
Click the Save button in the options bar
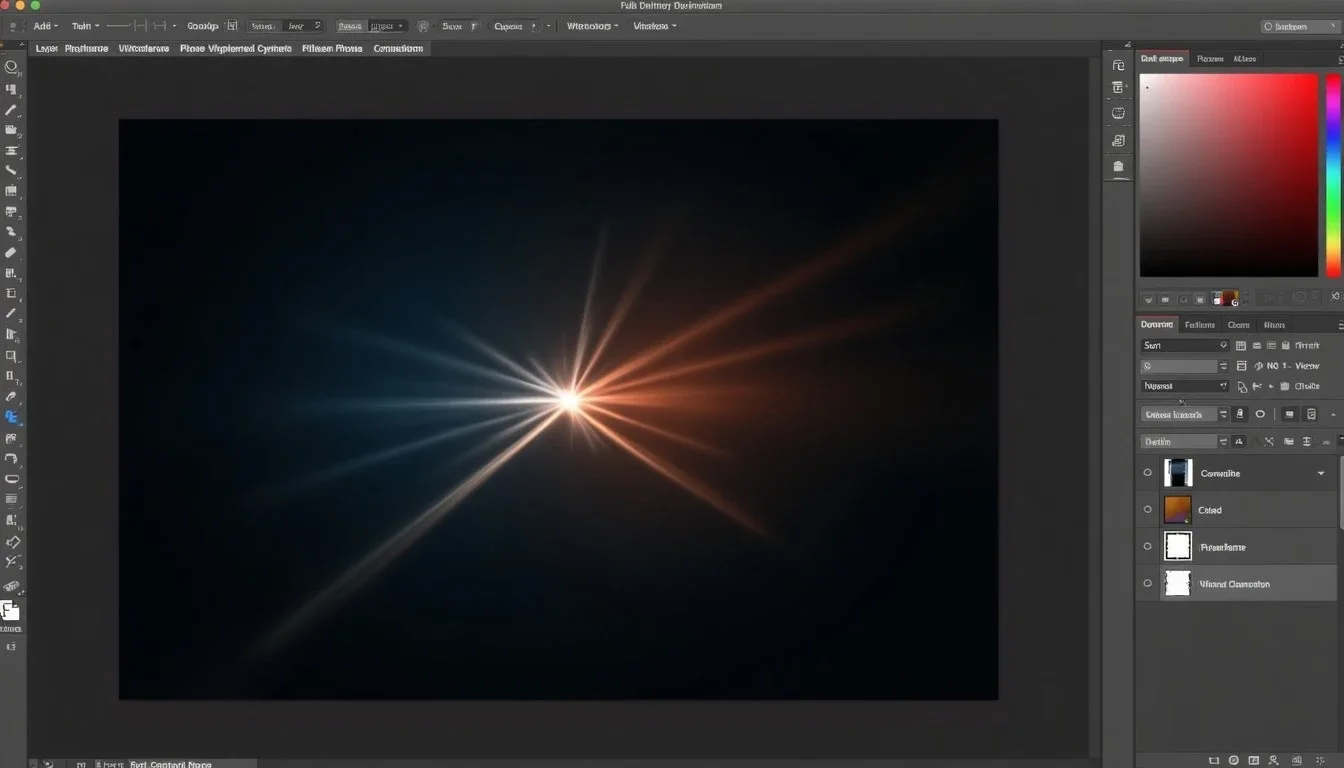point(458,26)
